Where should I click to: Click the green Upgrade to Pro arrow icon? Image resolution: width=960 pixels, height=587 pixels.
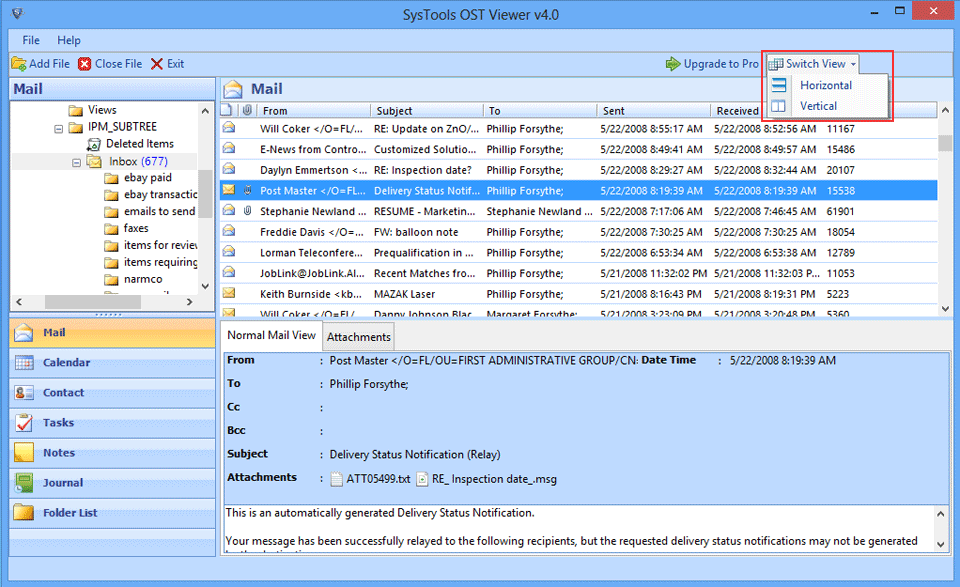point(673,64)
